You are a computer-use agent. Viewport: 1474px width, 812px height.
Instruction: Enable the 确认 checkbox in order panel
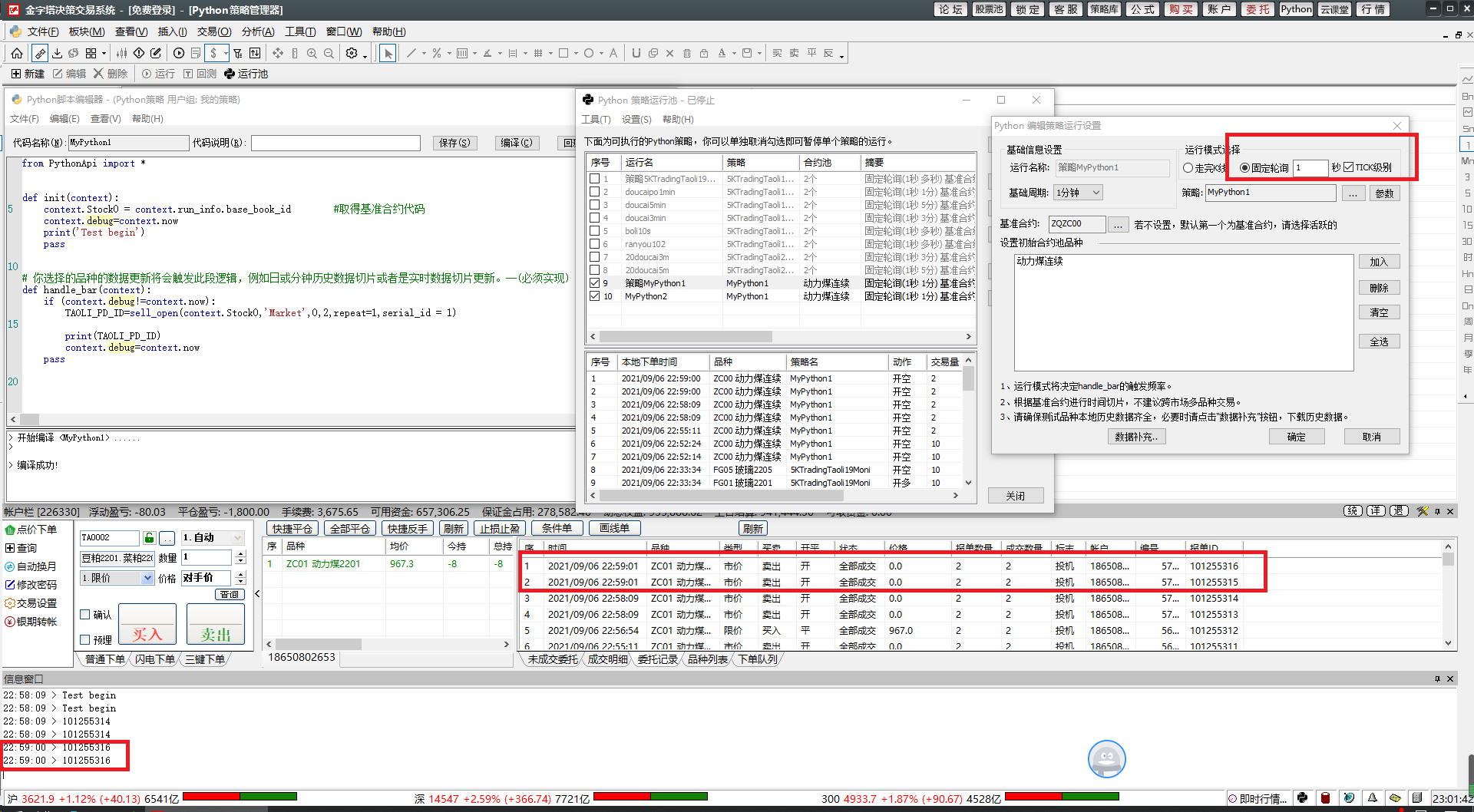85,614
